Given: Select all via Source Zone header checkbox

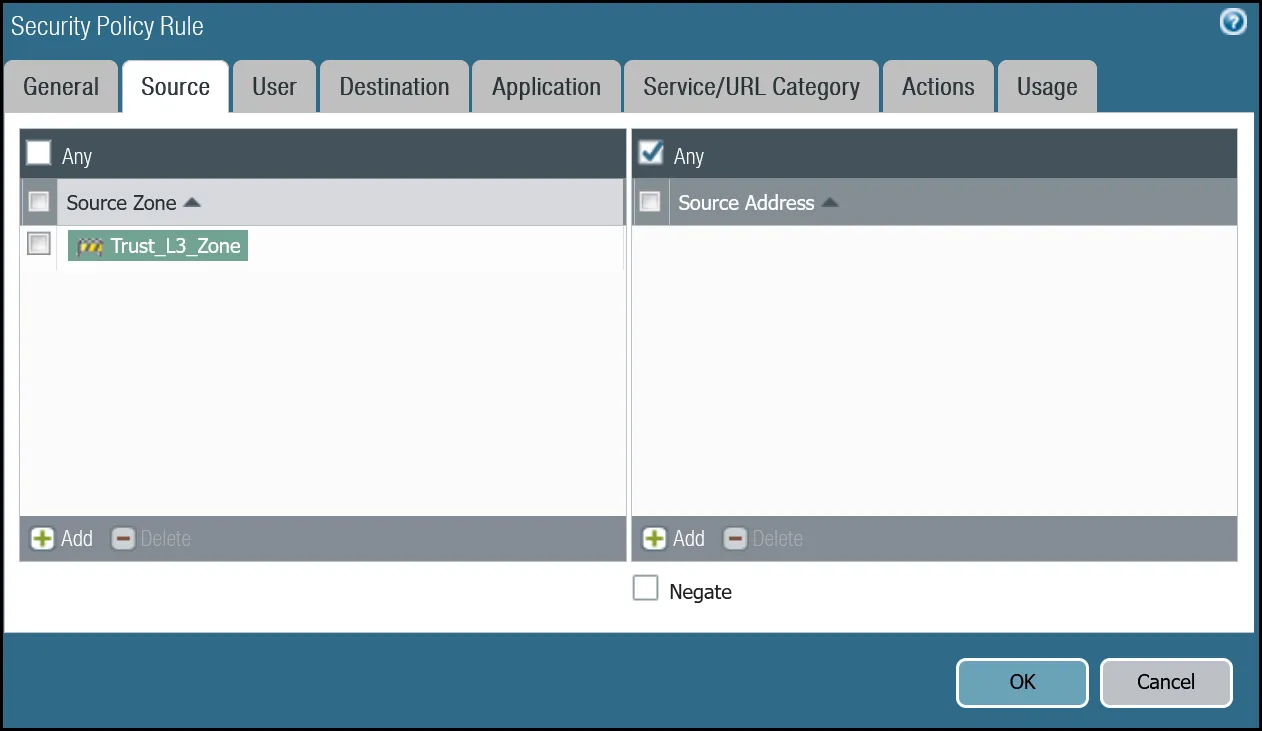Looking at the screenshot, I should click(x=39, y=202).
